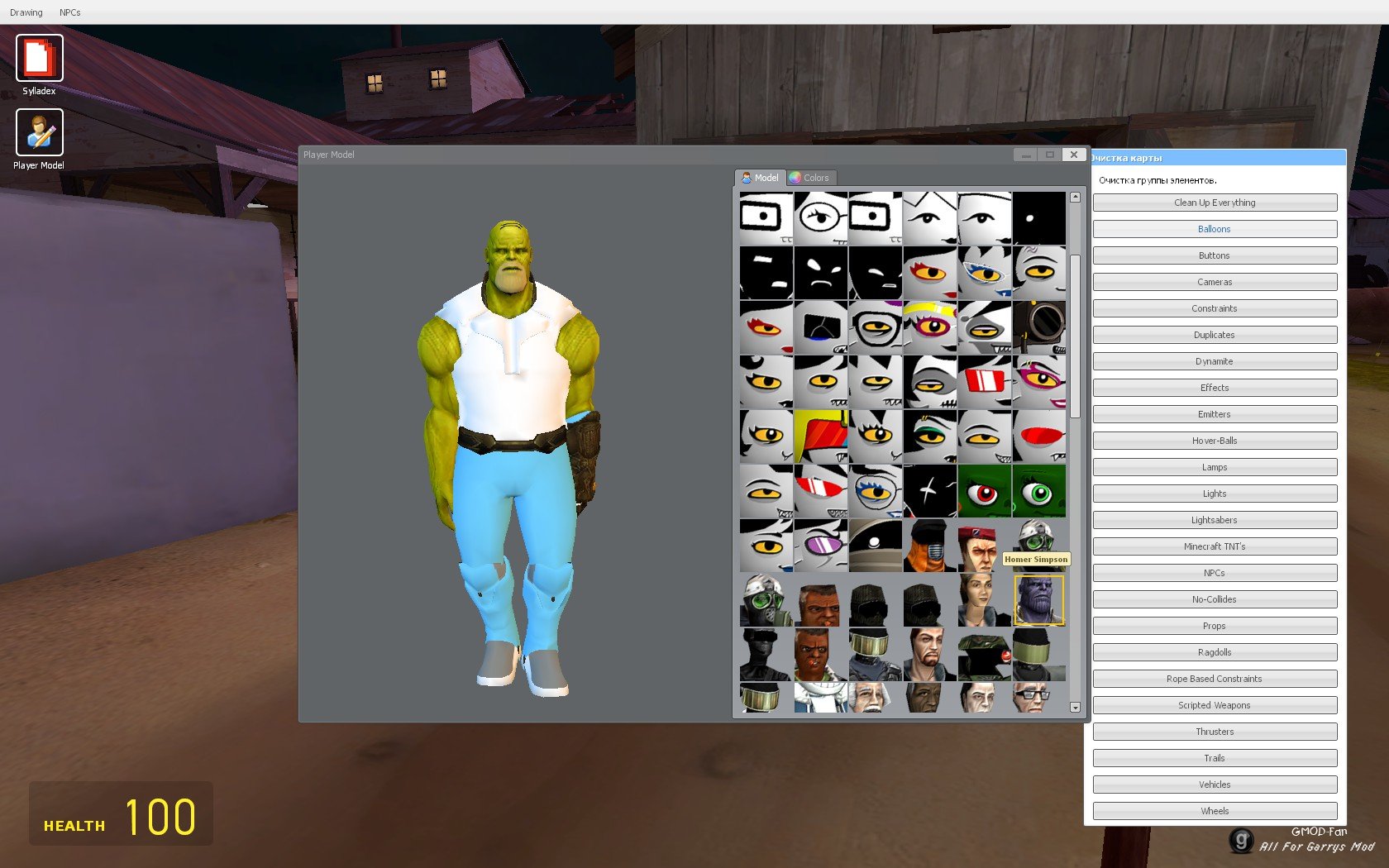
Task: Select the yellow and red hood model
Action: [820, 436]
